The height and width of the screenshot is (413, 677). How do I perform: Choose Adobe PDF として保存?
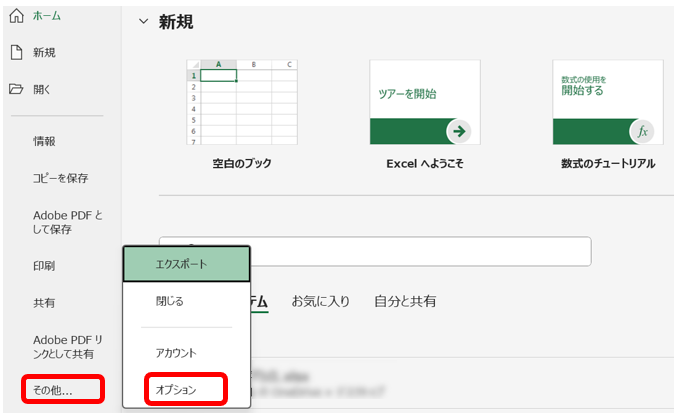(x=68, y=222)
